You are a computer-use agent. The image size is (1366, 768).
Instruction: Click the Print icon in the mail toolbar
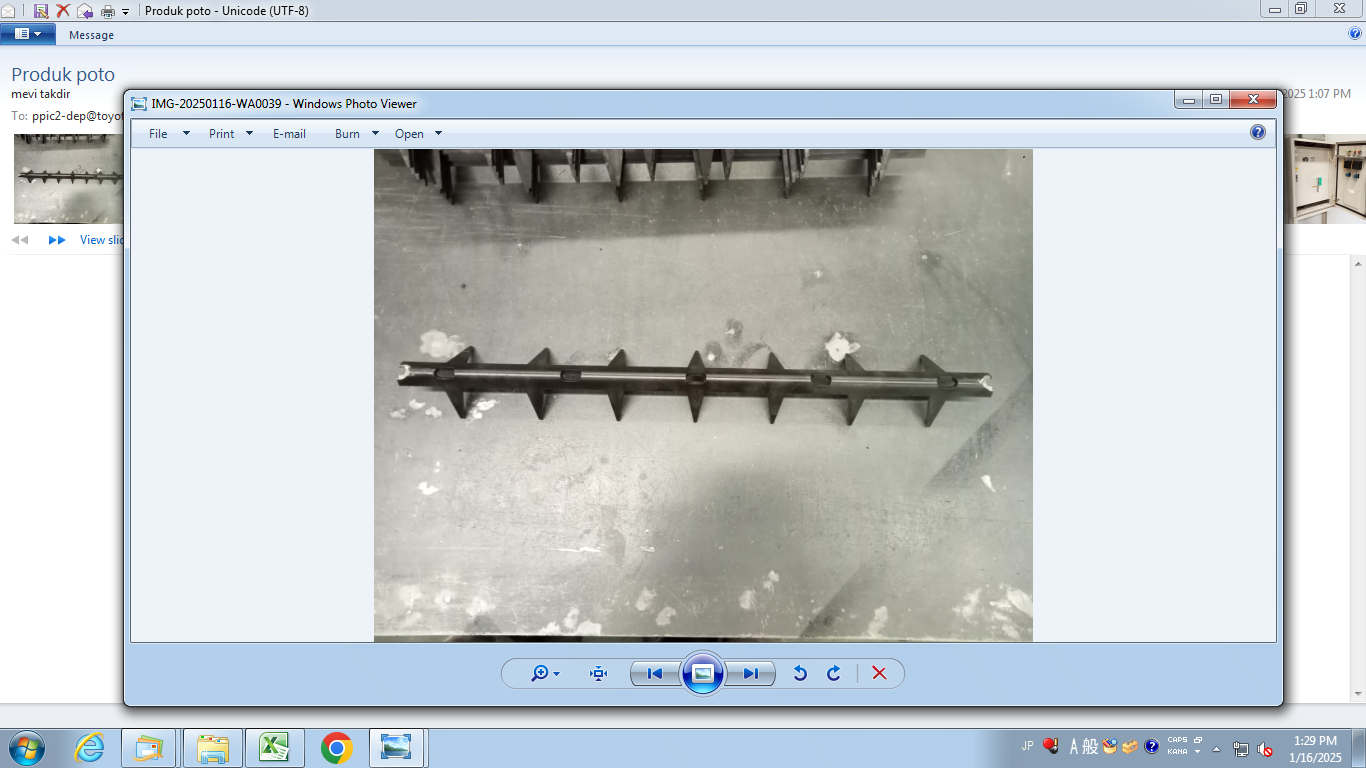108,11
